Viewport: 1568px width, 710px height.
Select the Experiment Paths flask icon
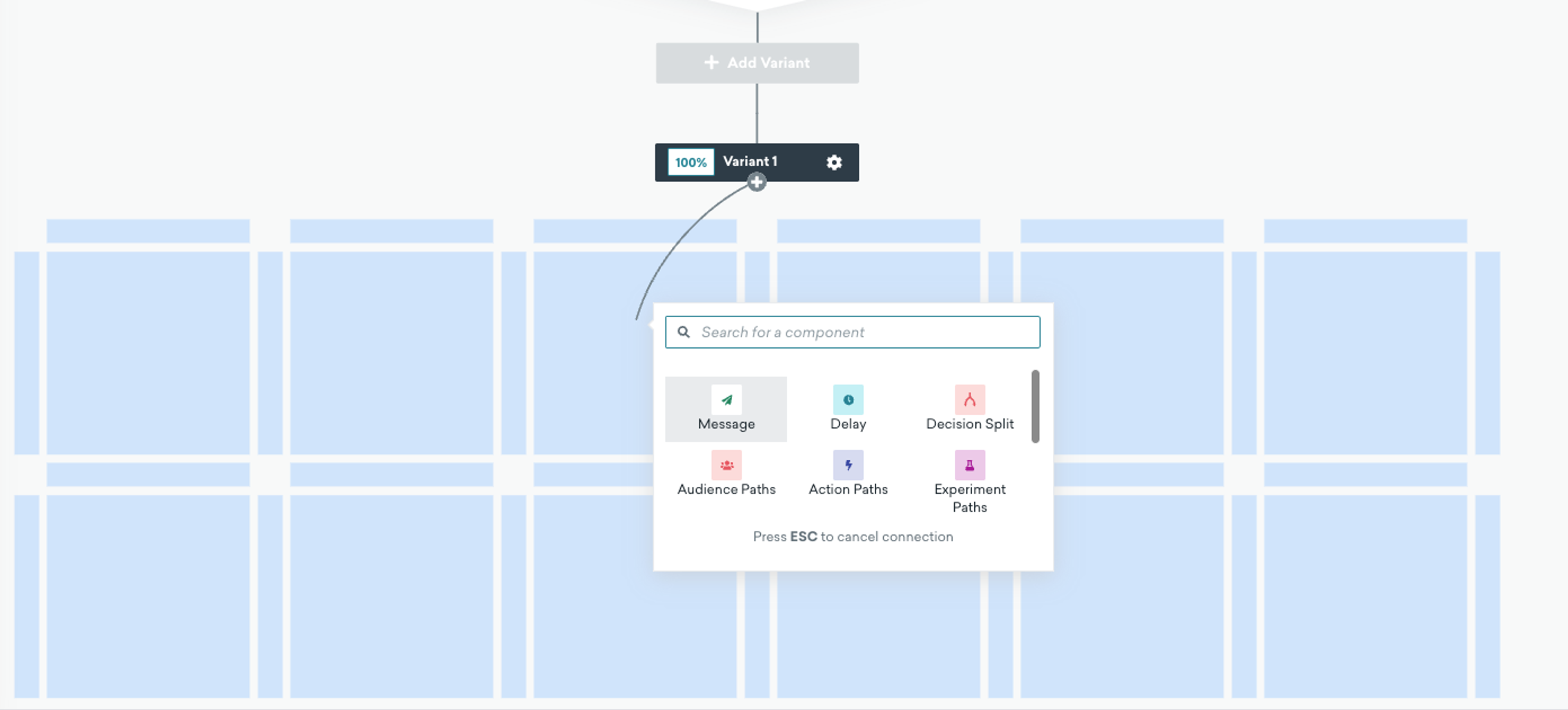click(970, 465)
